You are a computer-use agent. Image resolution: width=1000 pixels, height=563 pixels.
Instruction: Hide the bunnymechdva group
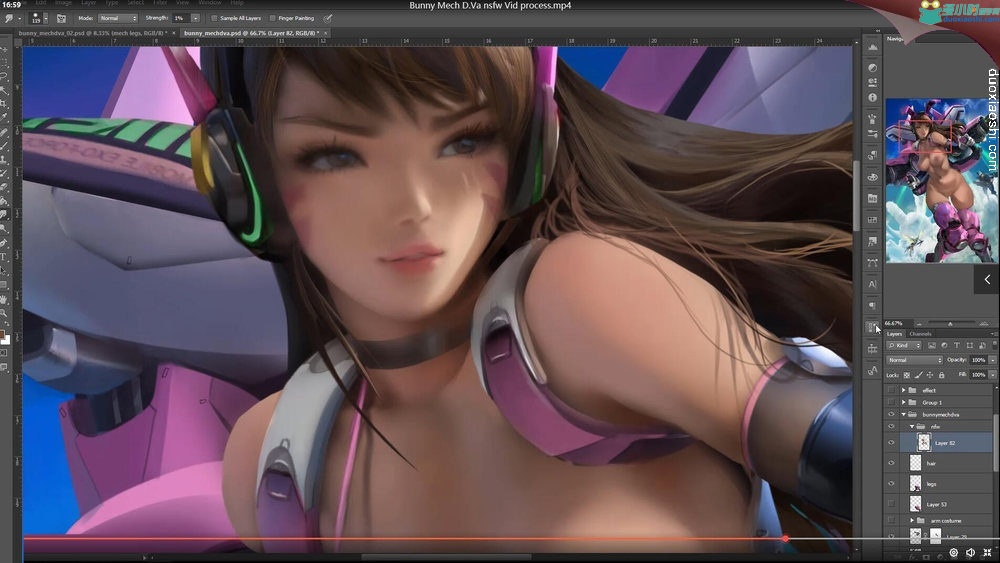point(891,414)
